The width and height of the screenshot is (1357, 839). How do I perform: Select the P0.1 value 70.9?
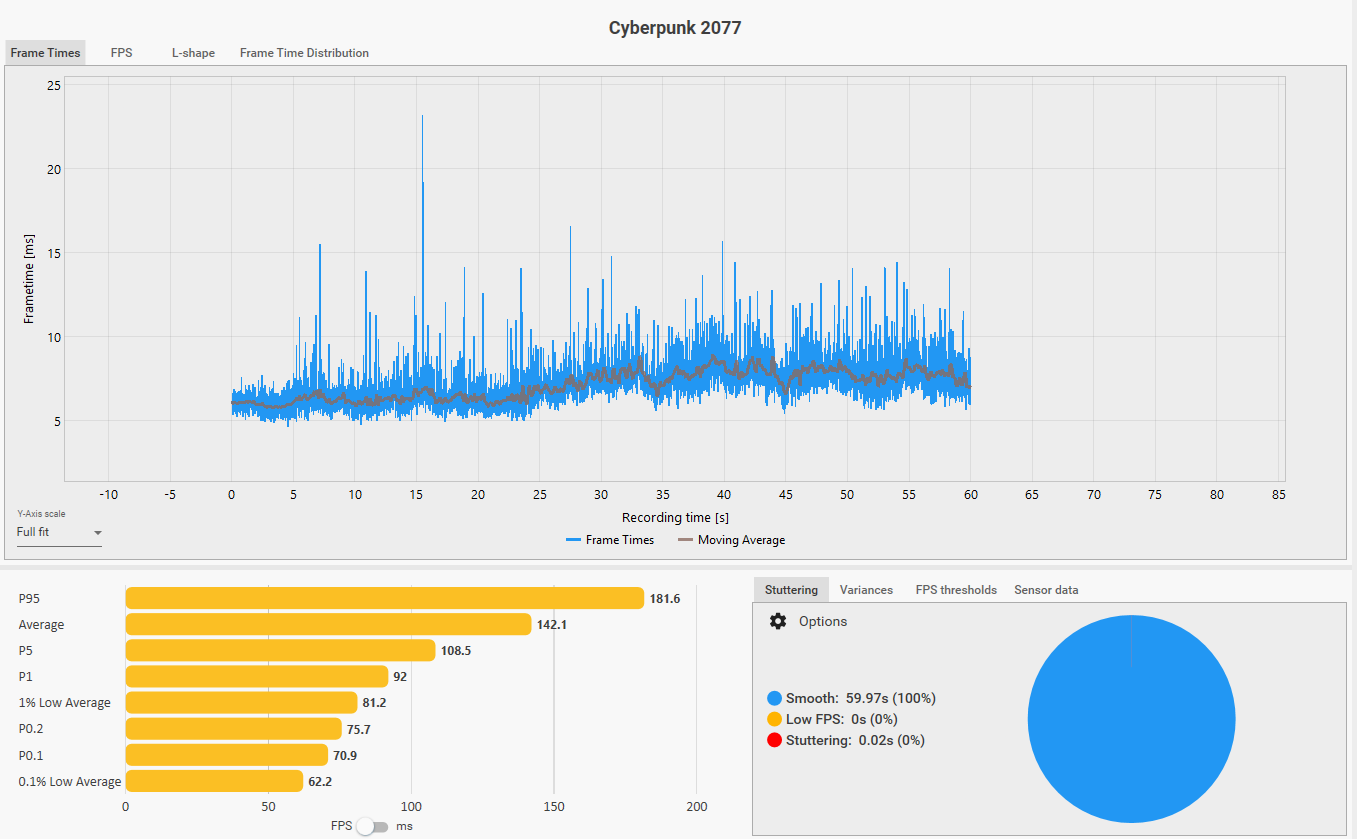[346, 754]
